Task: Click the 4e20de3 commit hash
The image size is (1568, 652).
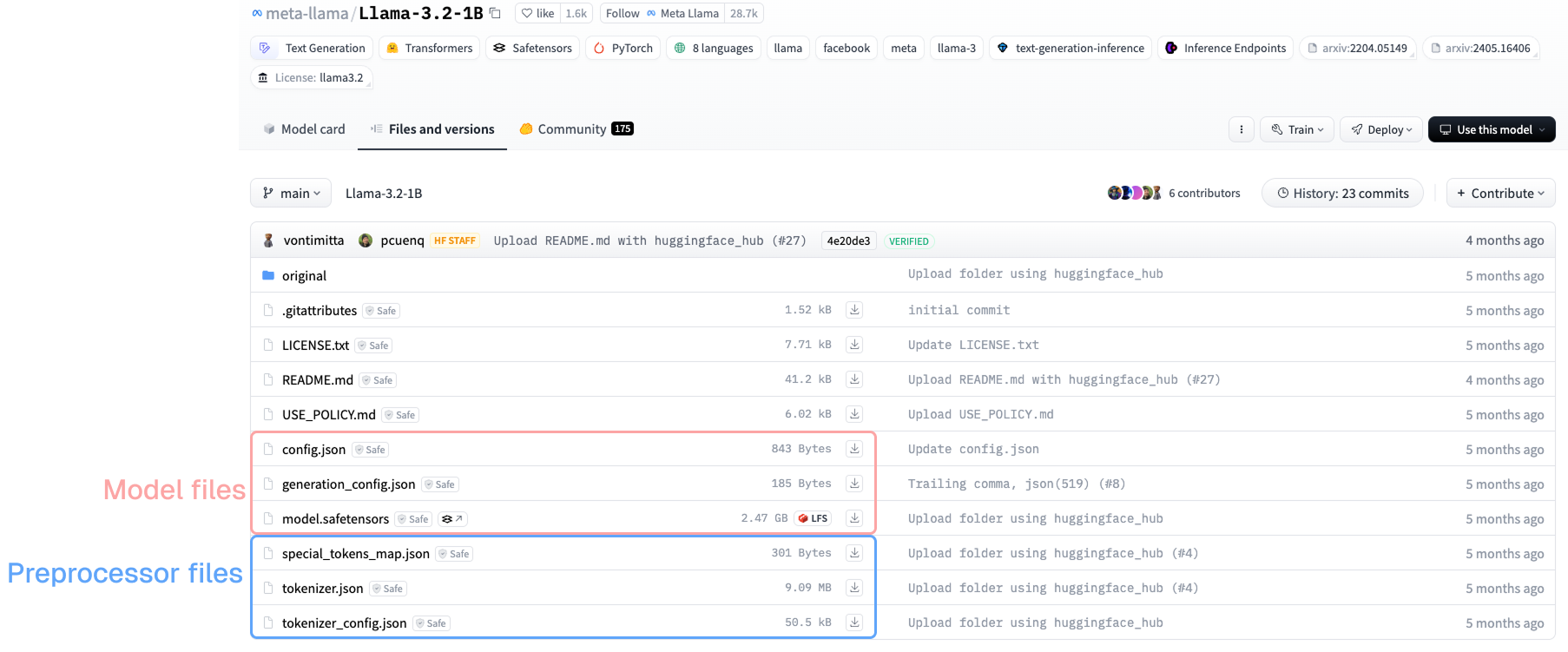Action: pyautogui.click(x=848, y=240)
